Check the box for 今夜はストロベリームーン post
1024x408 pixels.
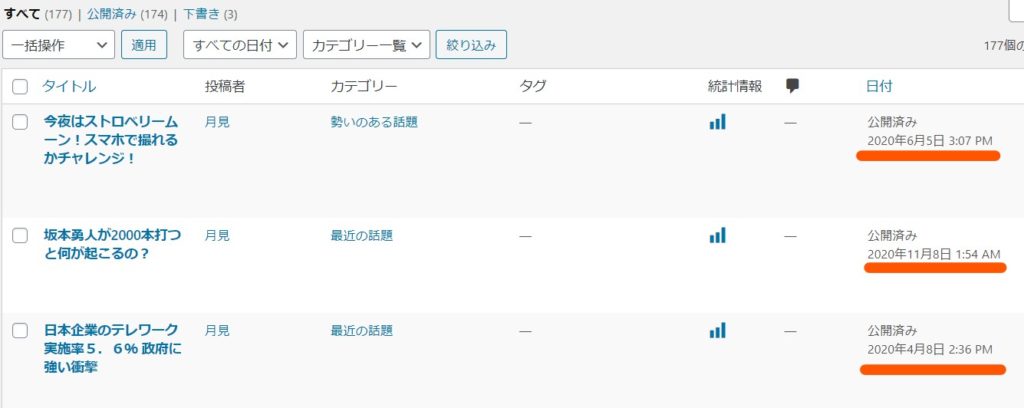20,122
